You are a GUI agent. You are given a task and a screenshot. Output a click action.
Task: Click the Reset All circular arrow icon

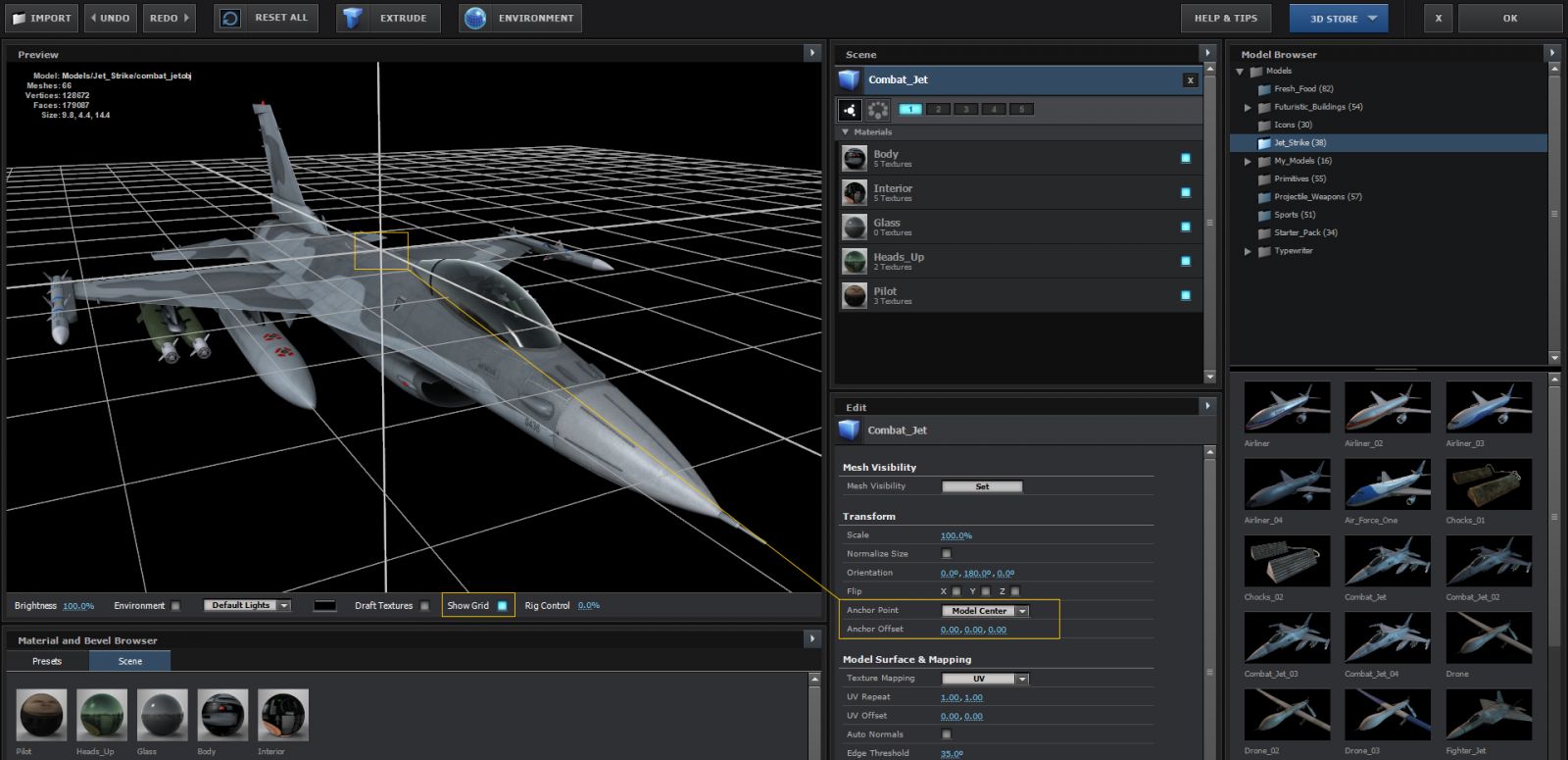point(230,18)
